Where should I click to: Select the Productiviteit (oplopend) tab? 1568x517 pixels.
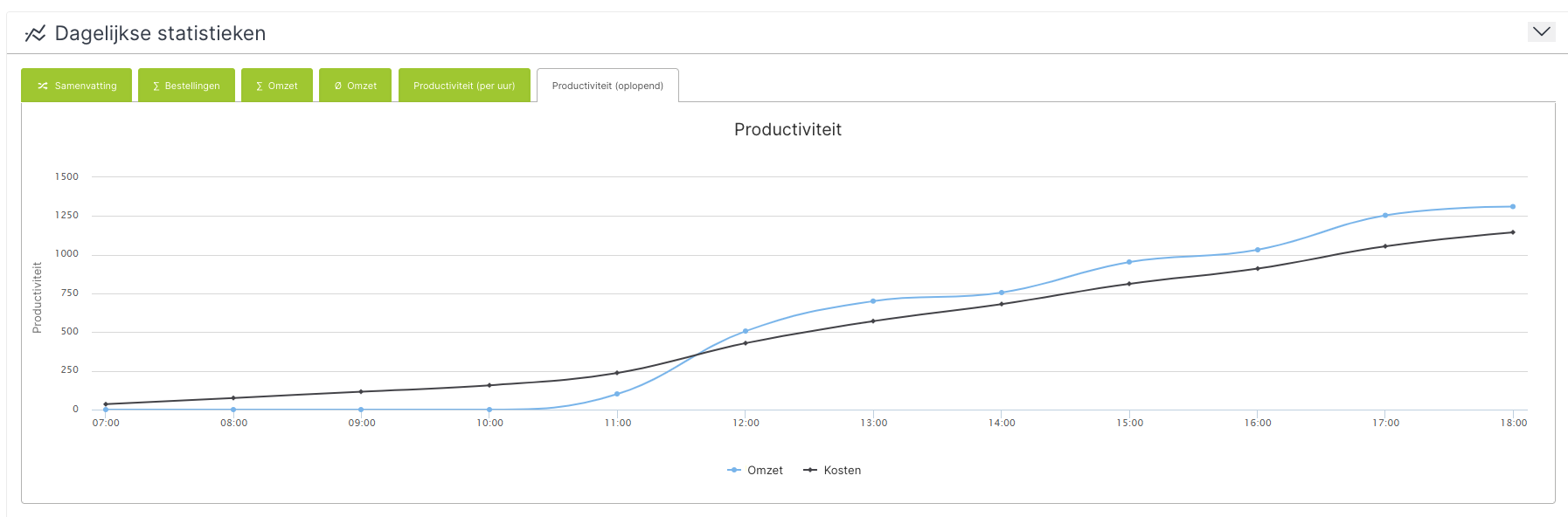[x=607, y=86]
